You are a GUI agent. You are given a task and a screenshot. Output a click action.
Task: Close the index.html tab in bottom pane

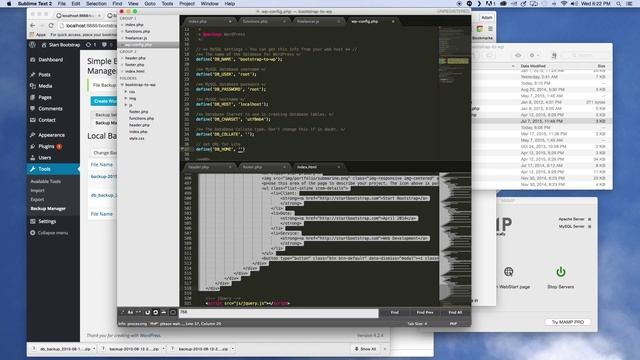pos(339,167)
